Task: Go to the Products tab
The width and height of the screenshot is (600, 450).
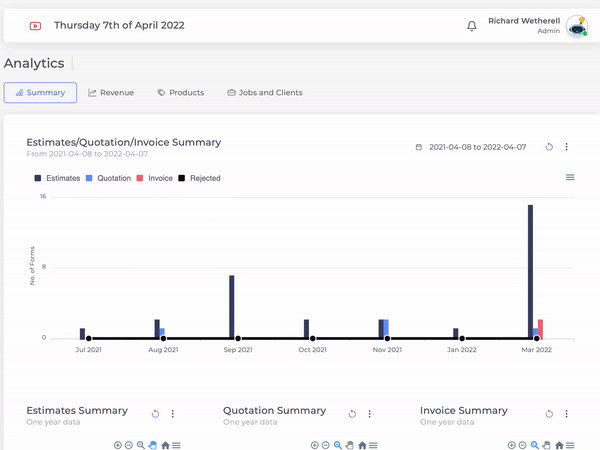Action: (x=180, y=93)
